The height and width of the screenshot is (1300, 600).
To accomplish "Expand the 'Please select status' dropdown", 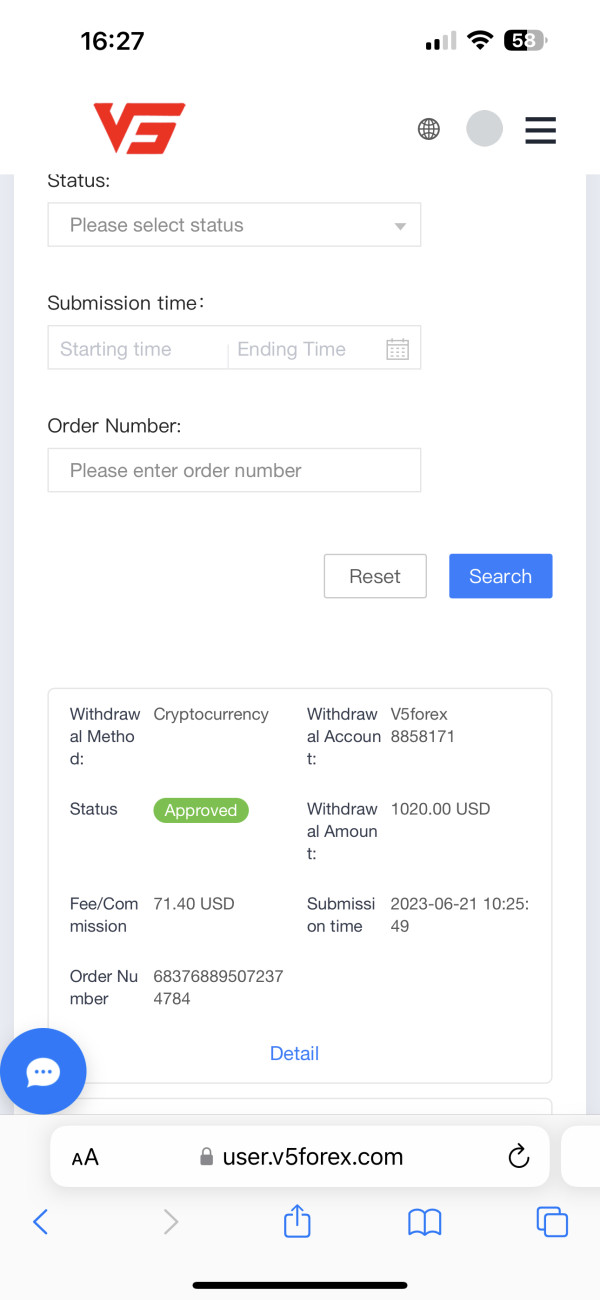I will click(220, 225).
